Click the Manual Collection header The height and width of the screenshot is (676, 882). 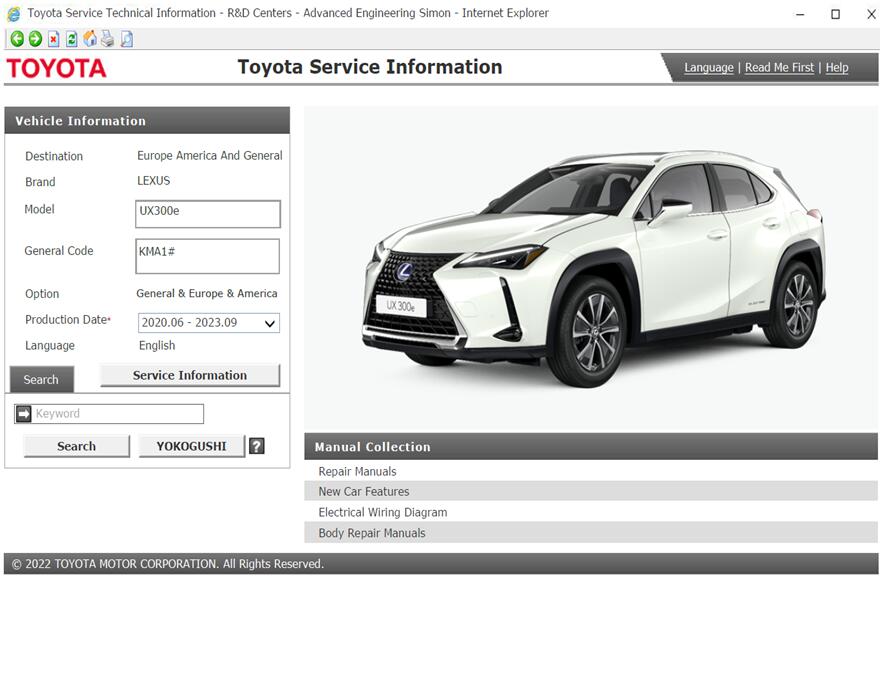click(591, 447)
